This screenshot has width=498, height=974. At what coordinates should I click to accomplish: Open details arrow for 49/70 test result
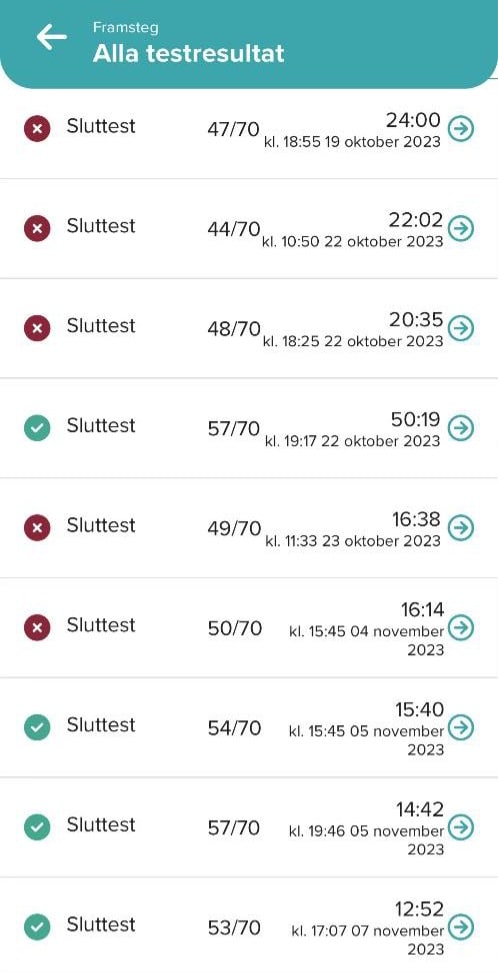461,527
